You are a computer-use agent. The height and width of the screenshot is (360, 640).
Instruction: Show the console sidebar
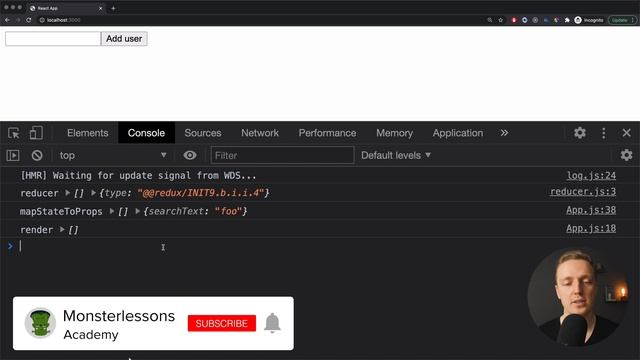(13, 155)
